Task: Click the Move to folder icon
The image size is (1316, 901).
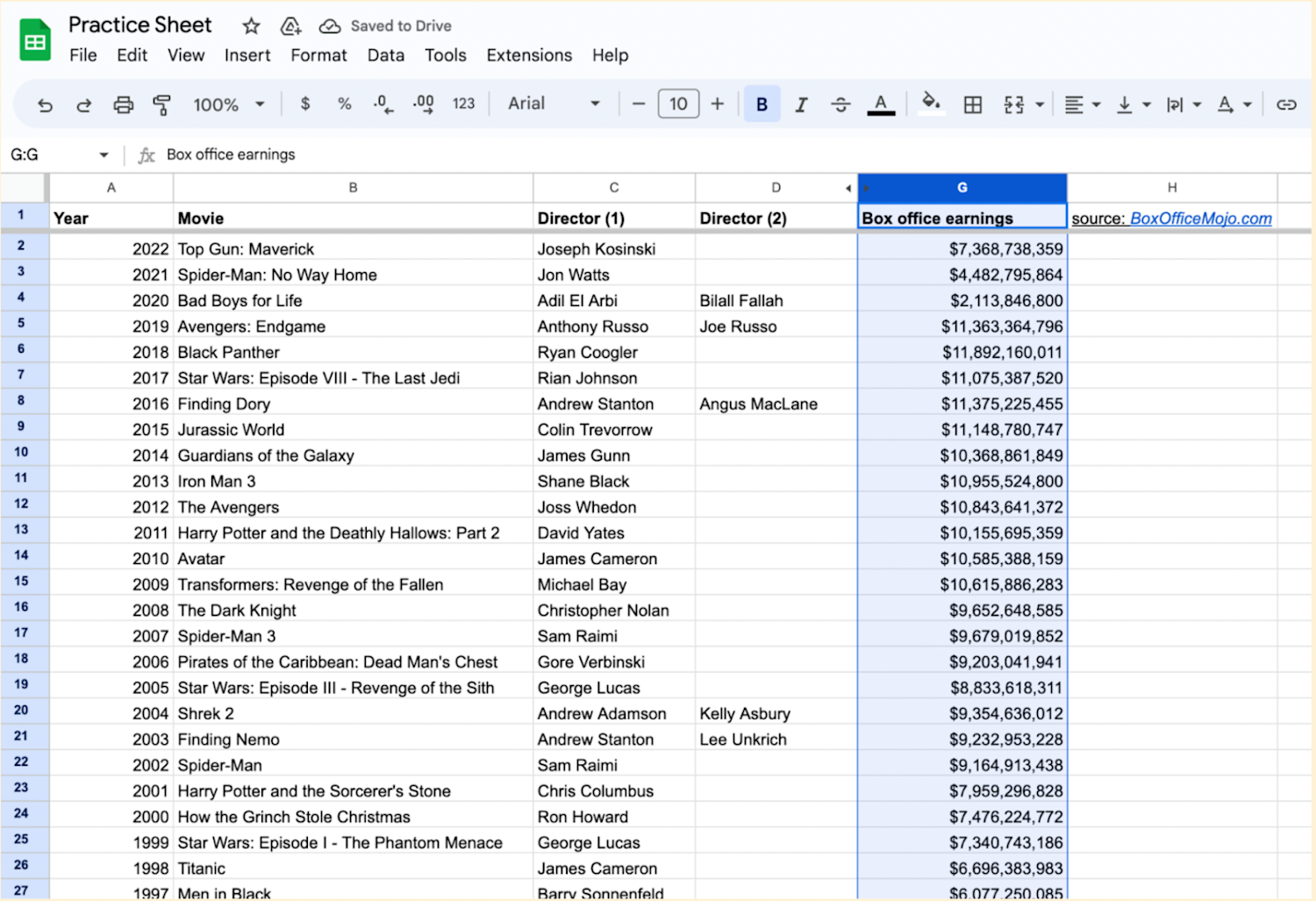Action: click(x=291, y=26)
